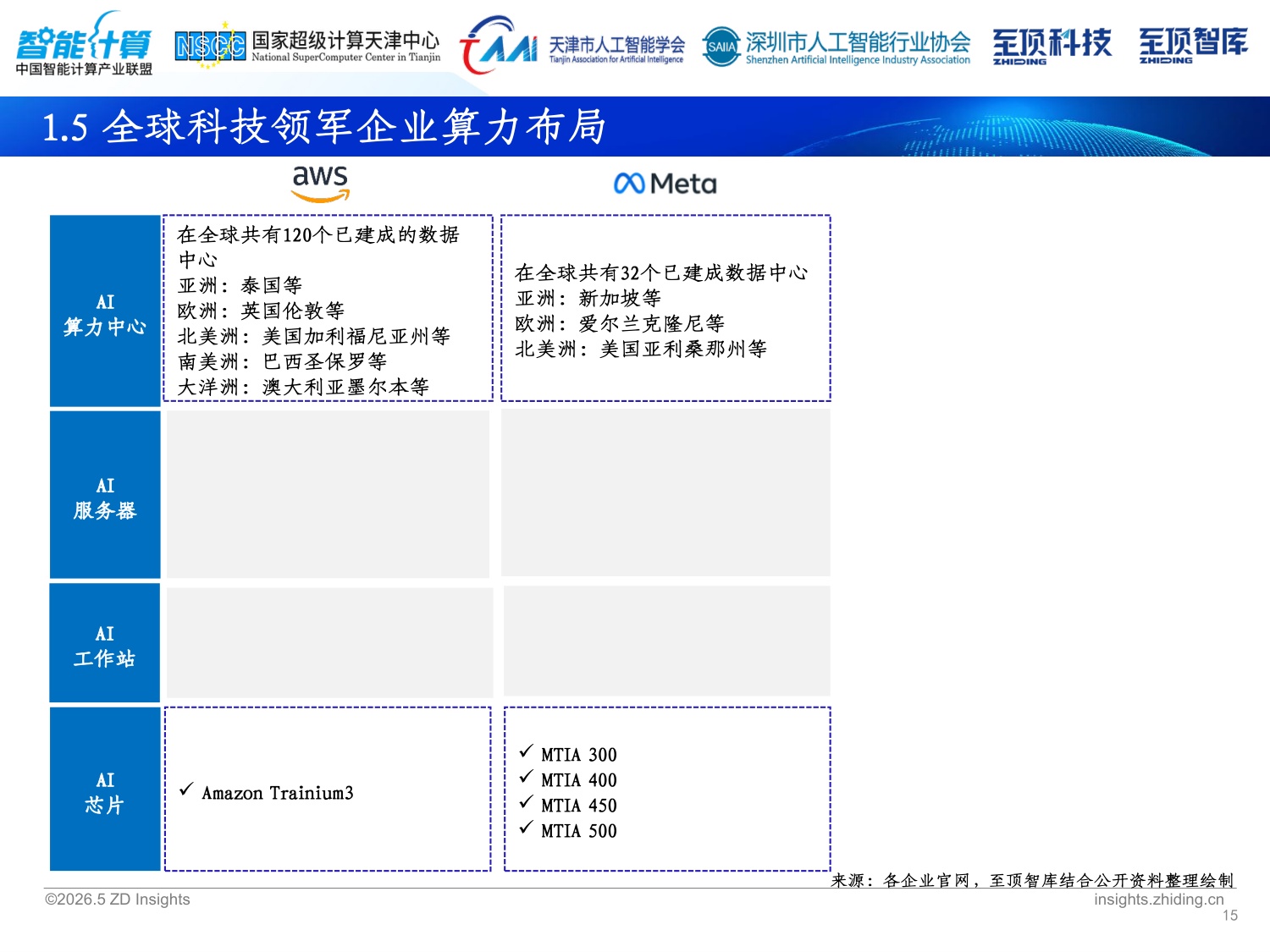Click the checkmark beside MTIA 450
Image resolution: width=1270 pixels, height=952 pixels.
coord(526,802)
